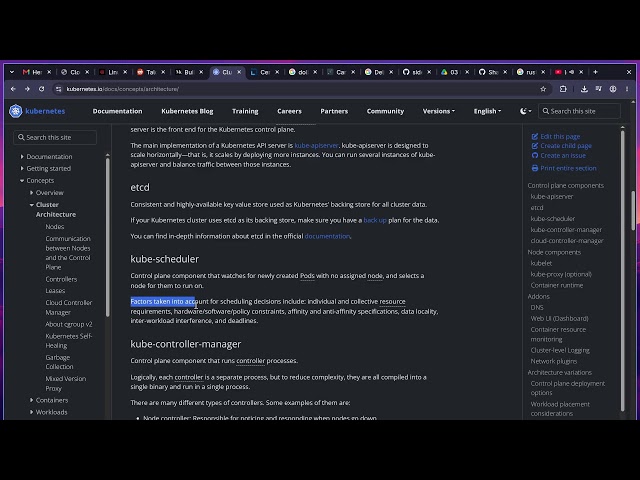Click the Create child page icon

[535, 146]
